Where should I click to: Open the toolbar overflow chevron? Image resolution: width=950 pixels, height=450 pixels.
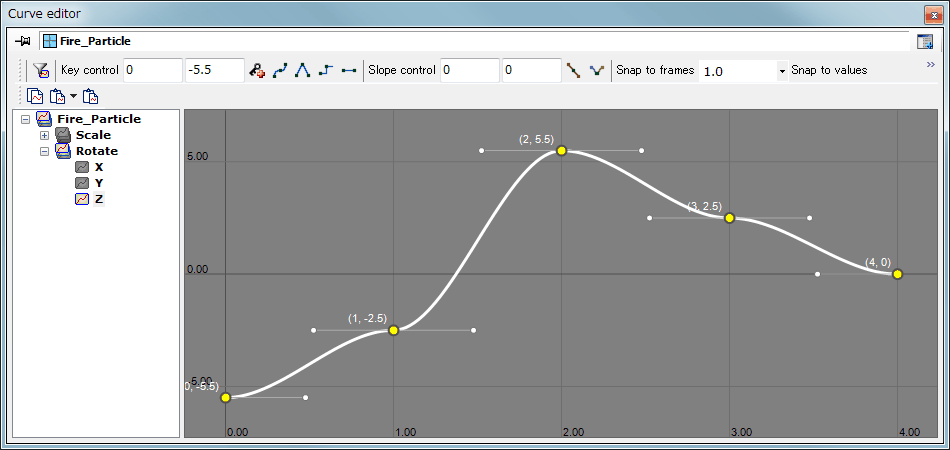(x=930, y=65)
